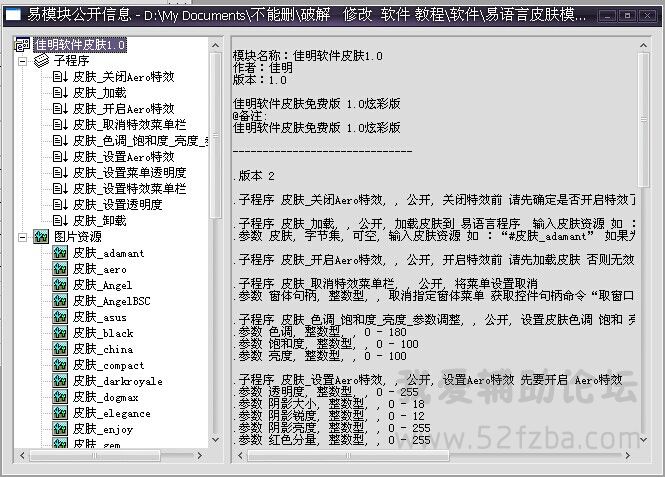Click tree panel scroll right arrow
The image size is (665, 477).
[199, 456]
